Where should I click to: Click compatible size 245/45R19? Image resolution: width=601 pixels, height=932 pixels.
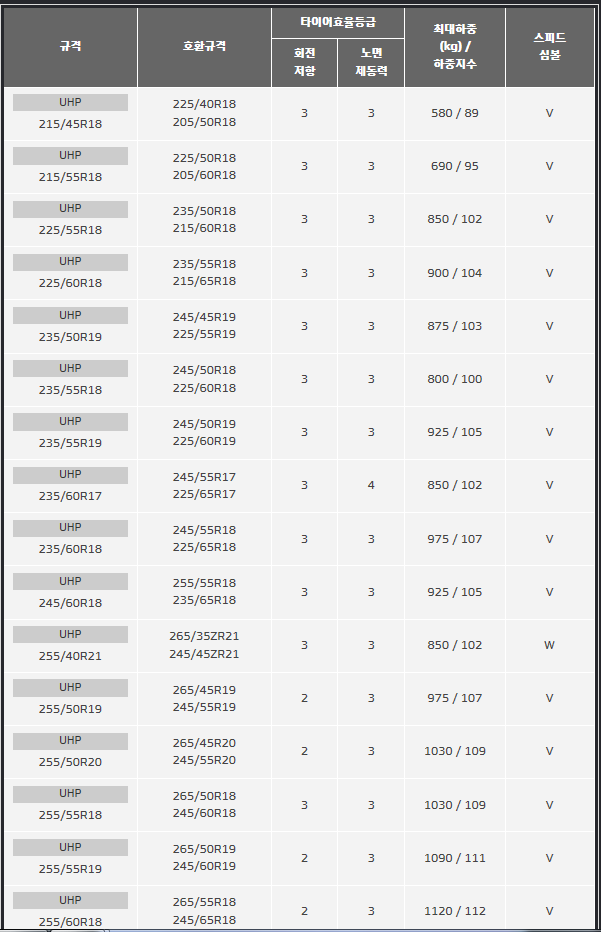click(x=204, y=317)
